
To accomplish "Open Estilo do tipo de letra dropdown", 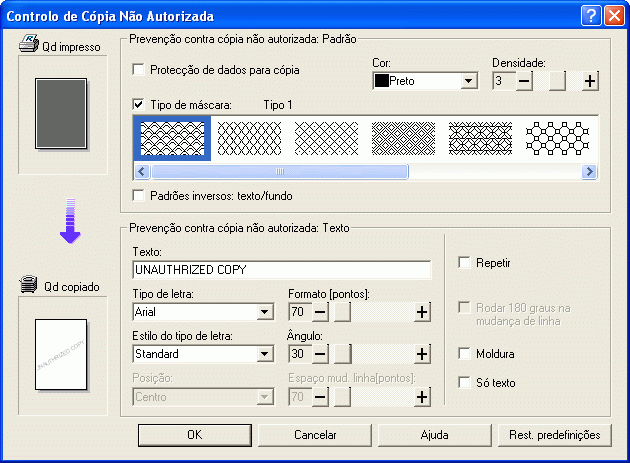I will [203, 354].
